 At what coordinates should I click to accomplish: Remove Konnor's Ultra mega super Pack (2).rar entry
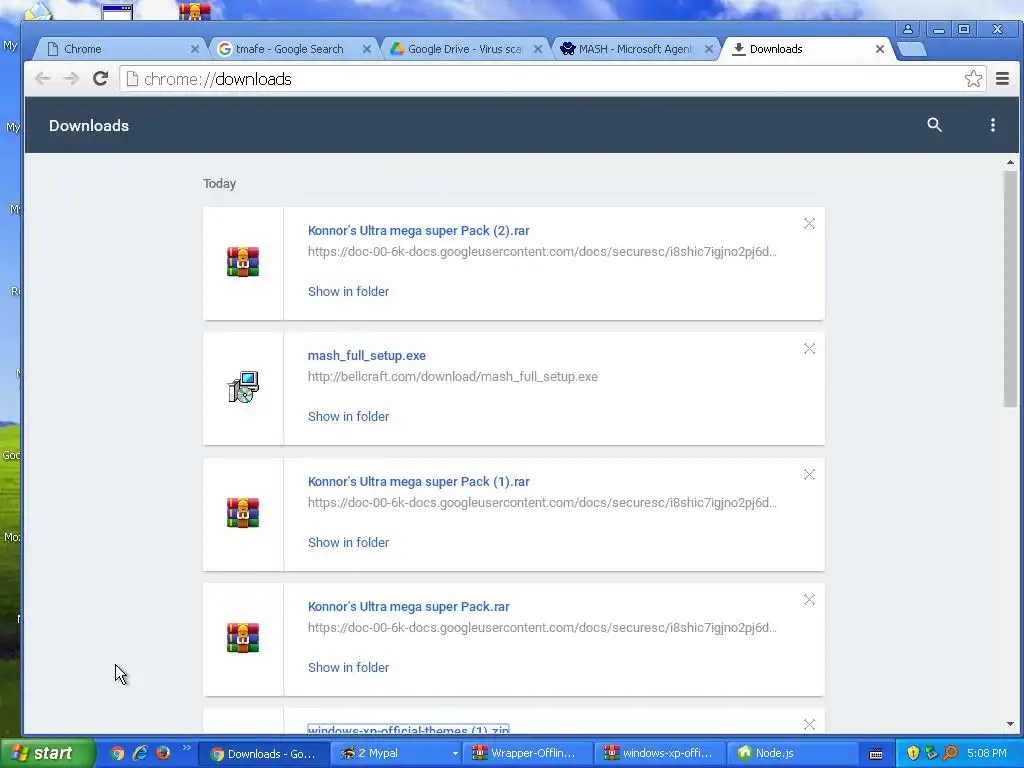[809, 224]
